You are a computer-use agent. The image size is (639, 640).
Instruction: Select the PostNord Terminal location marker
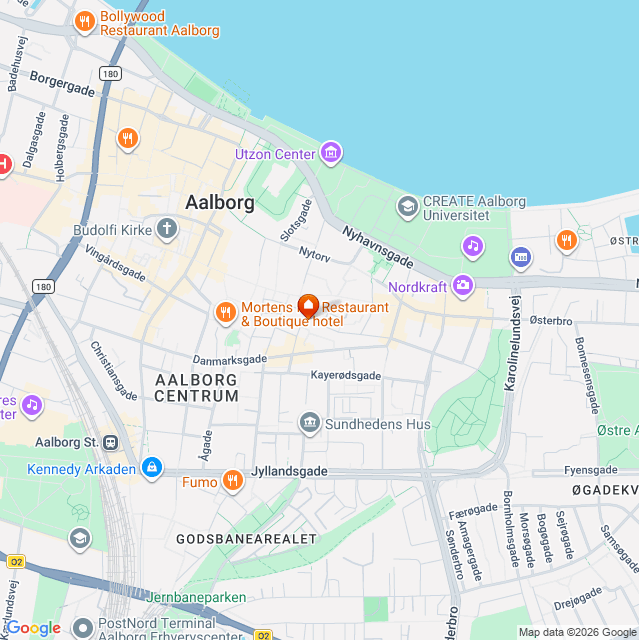click(x=83, y=628)
